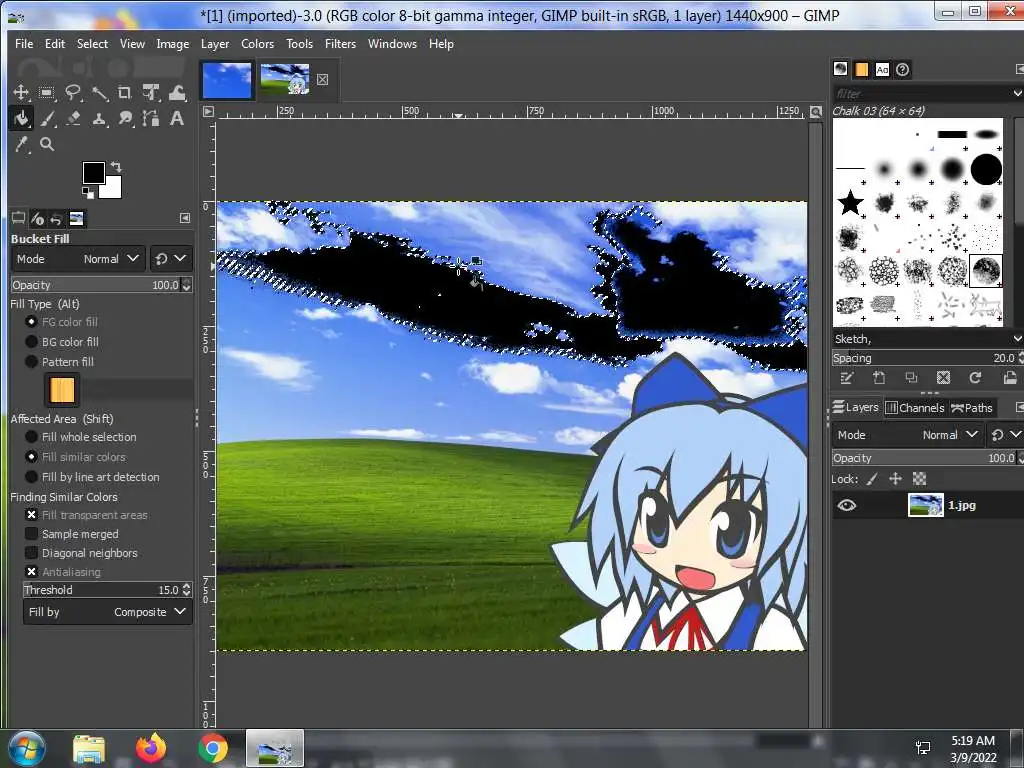Click the Delete brush icon

[943, 377]
